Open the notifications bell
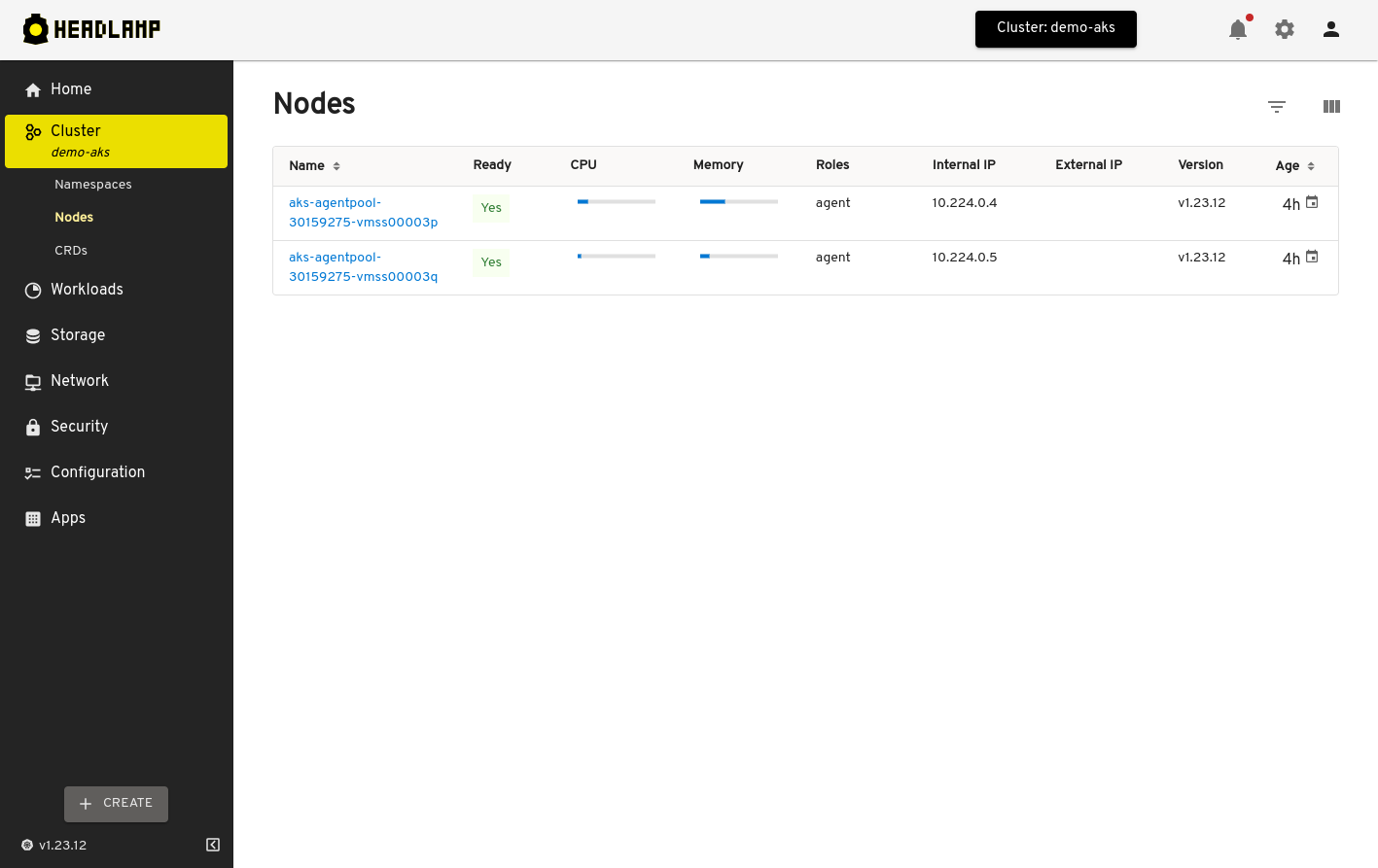Image resolution: width=1378 pixels, height=868 pixels. 1238,29
